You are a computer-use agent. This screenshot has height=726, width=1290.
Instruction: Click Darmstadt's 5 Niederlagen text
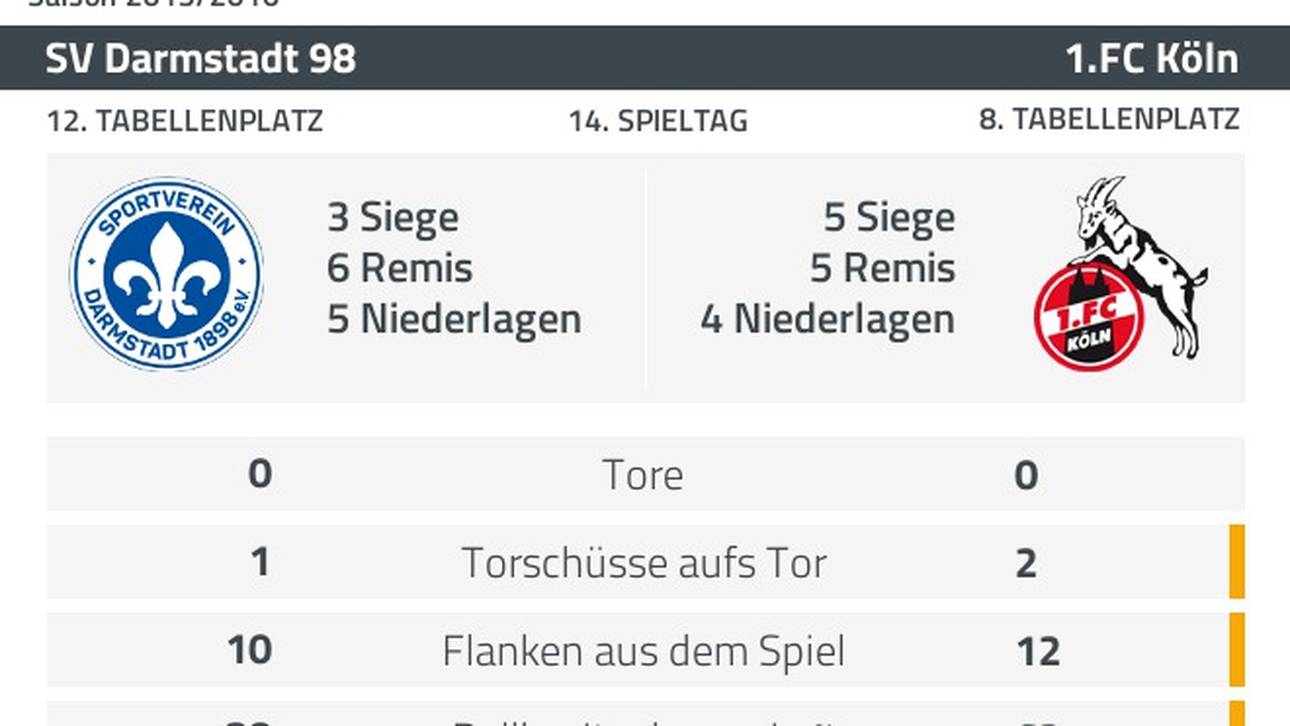point(454,319)
